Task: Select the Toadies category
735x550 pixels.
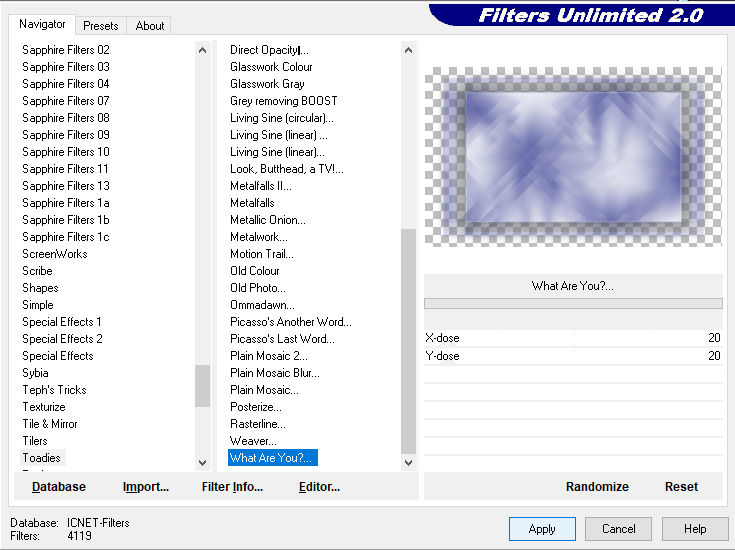Action: click(41, 458)
